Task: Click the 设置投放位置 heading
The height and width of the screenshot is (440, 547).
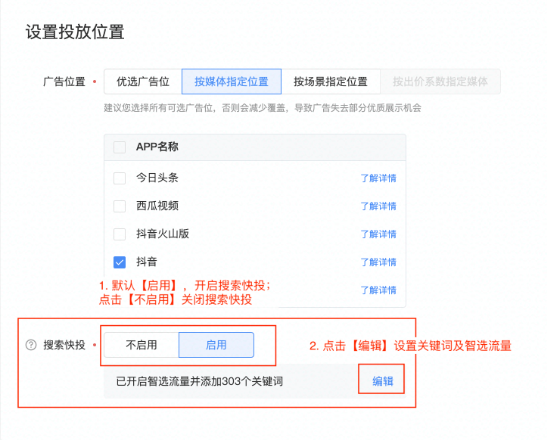Action: tap(75, 32)
